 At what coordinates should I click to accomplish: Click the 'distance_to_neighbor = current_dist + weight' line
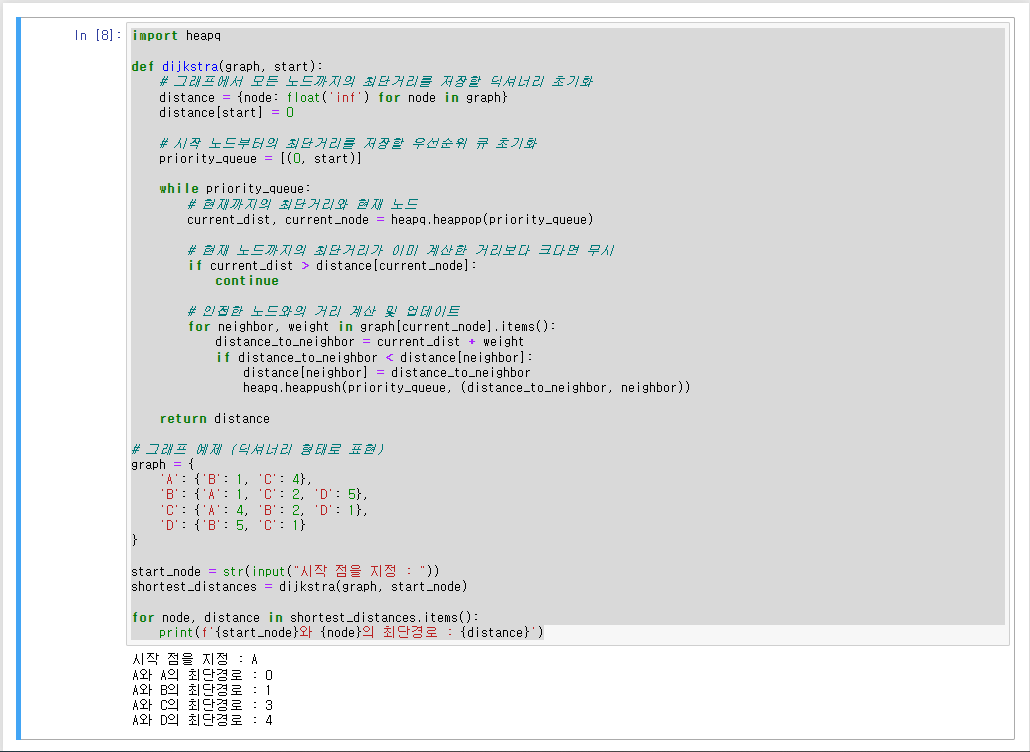[x=369, y=342]
